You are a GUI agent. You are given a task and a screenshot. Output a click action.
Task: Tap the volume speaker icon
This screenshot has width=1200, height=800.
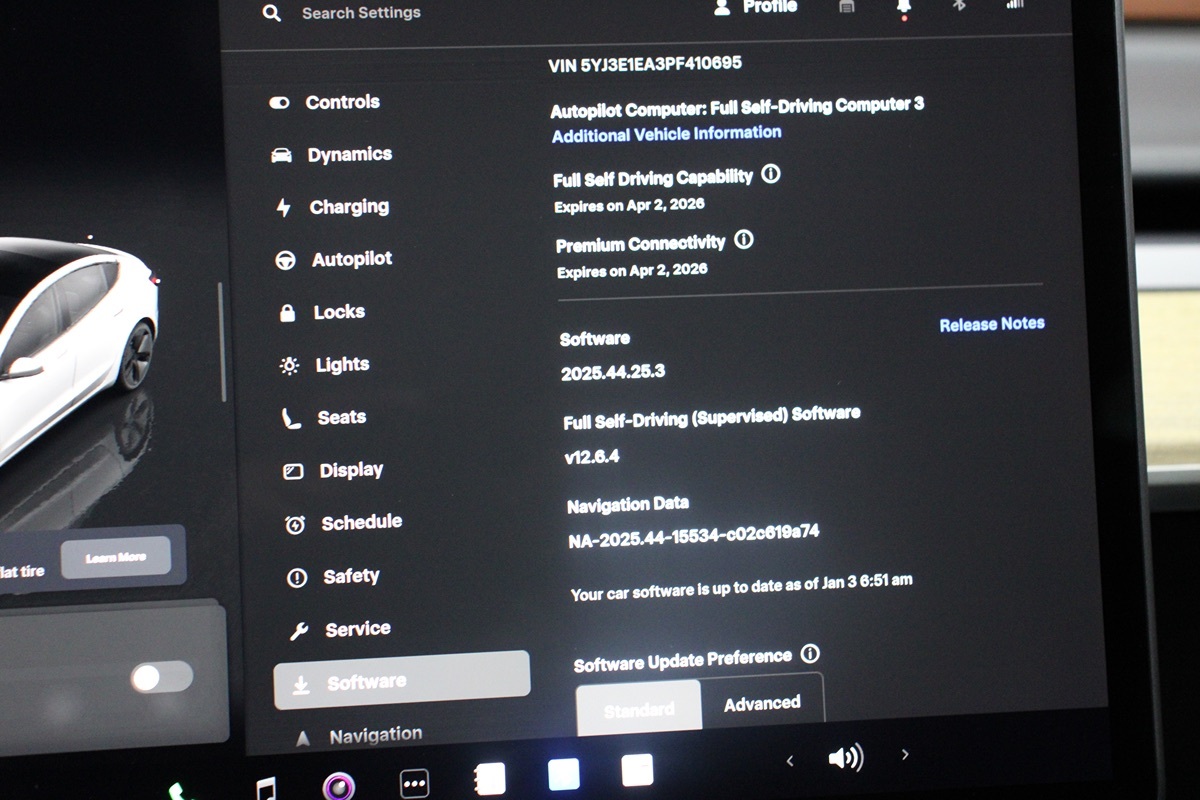tap(845, 758)
